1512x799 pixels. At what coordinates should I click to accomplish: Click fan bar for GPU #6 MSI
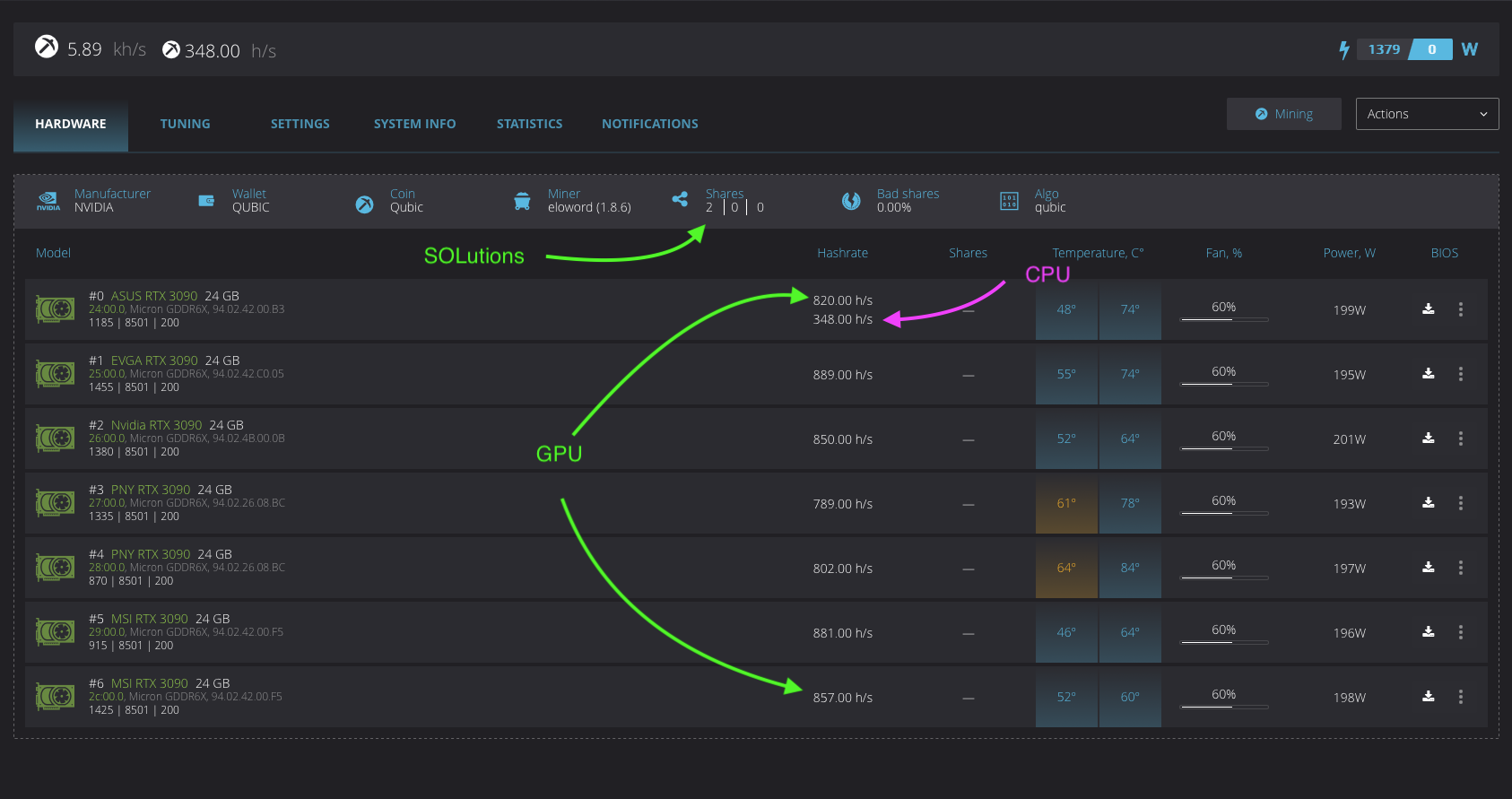tap(1224, 707)
